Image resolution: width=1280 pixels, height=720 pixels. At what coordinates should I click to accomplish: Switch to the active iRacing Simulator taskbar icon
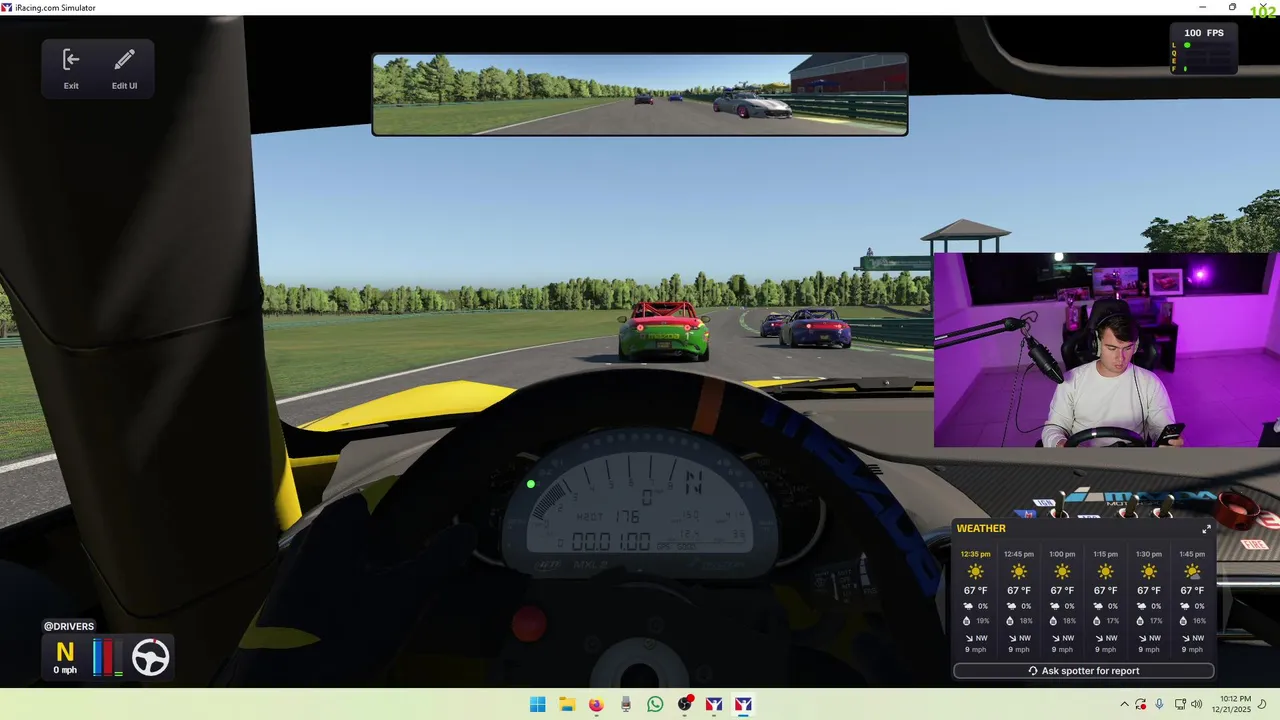(x=744, y=704)
